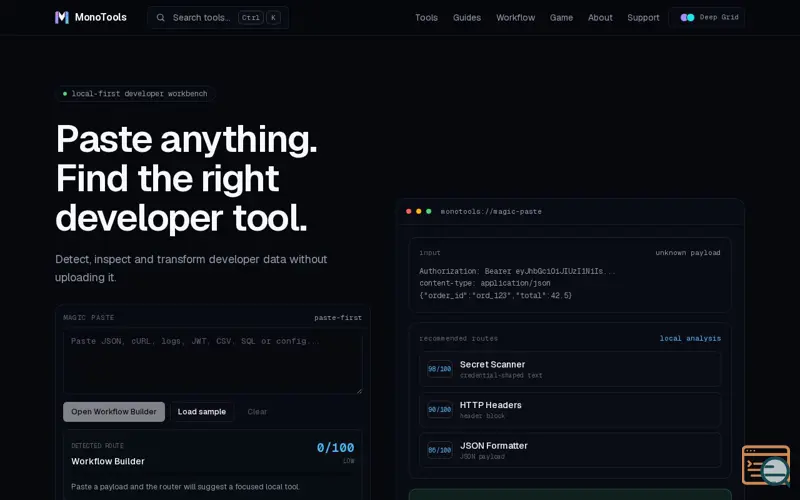The height and width of the screenshot is (500, 800).
Task: Select the HTTP Headers route
Action: tap(570, 410)
